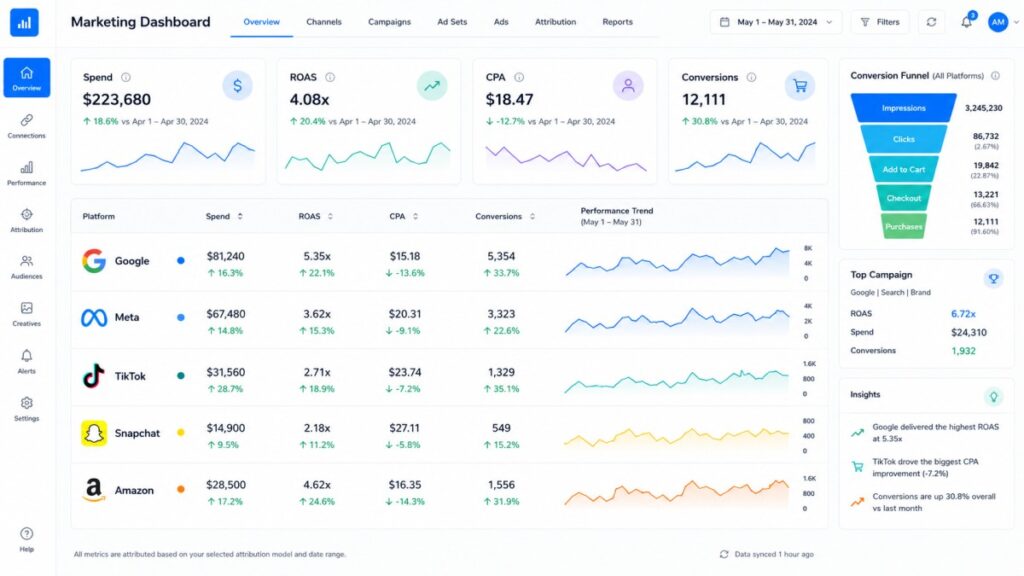Image resolution: width=1024 pixels, height=576 pixels.
Task: Click the blue color dot beside Google
Action: coord(181,261)
